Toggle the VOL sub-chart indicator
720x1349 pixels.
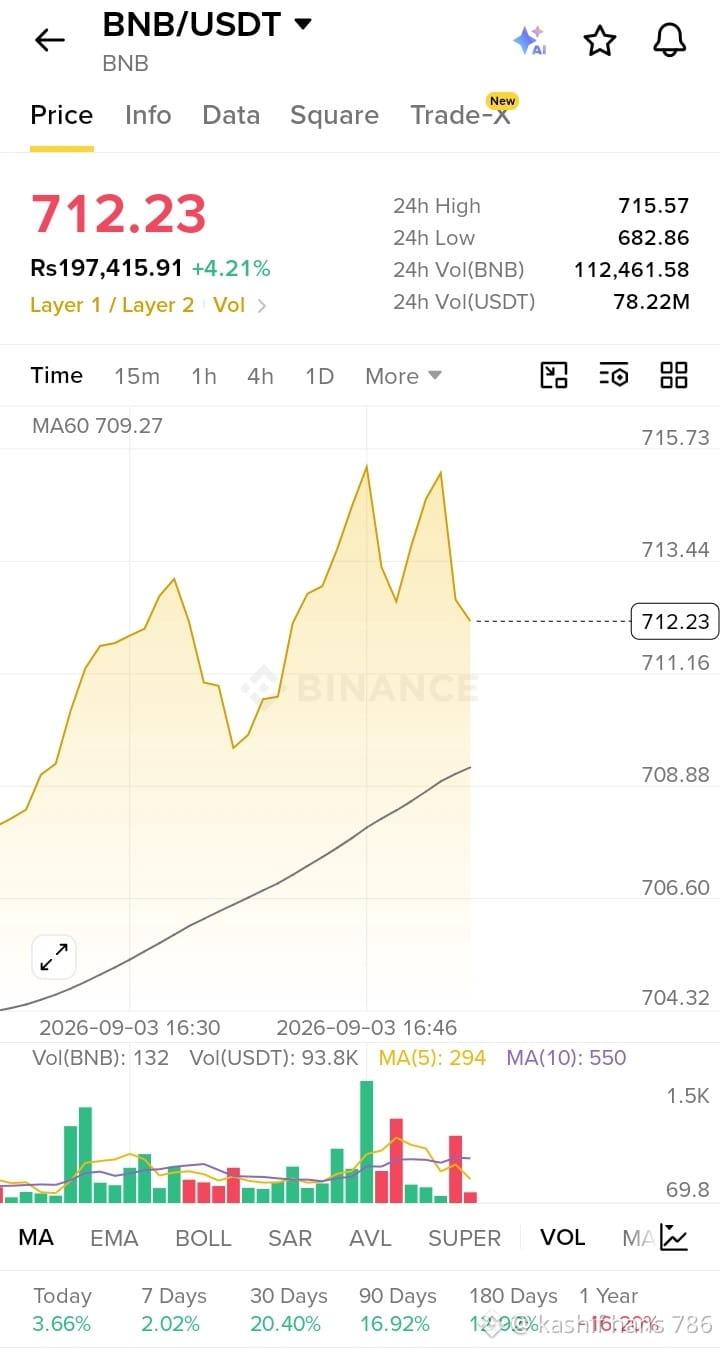coord(562,1237)
